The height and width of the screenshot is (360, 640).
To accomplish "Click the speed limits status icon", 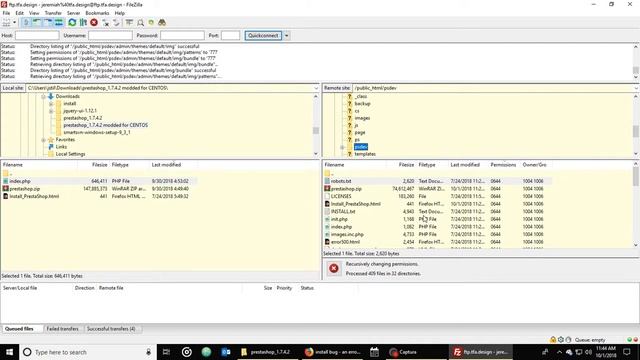I will (568, 340).
